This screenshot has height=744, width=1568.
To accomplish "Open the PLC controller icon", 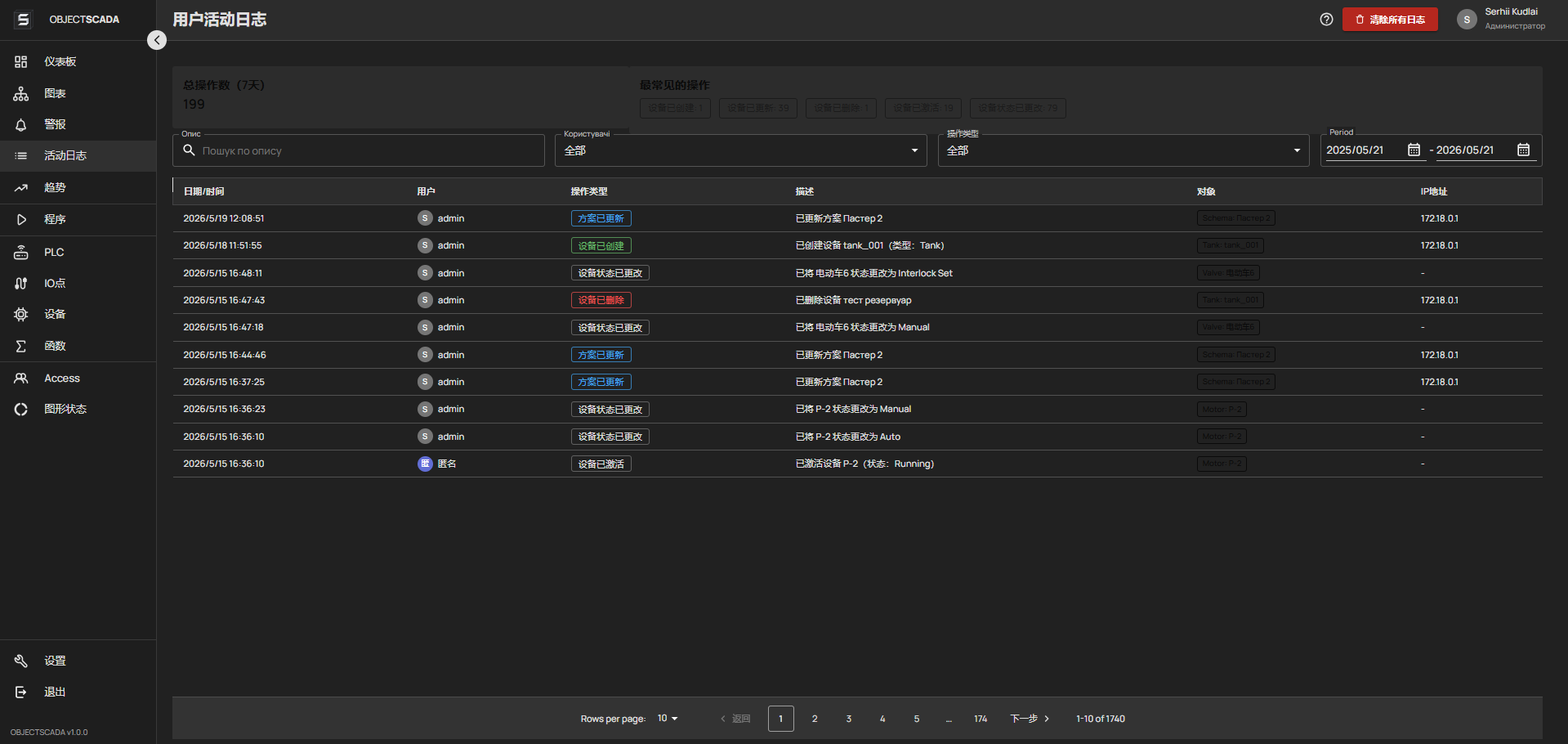I will 21,253.
